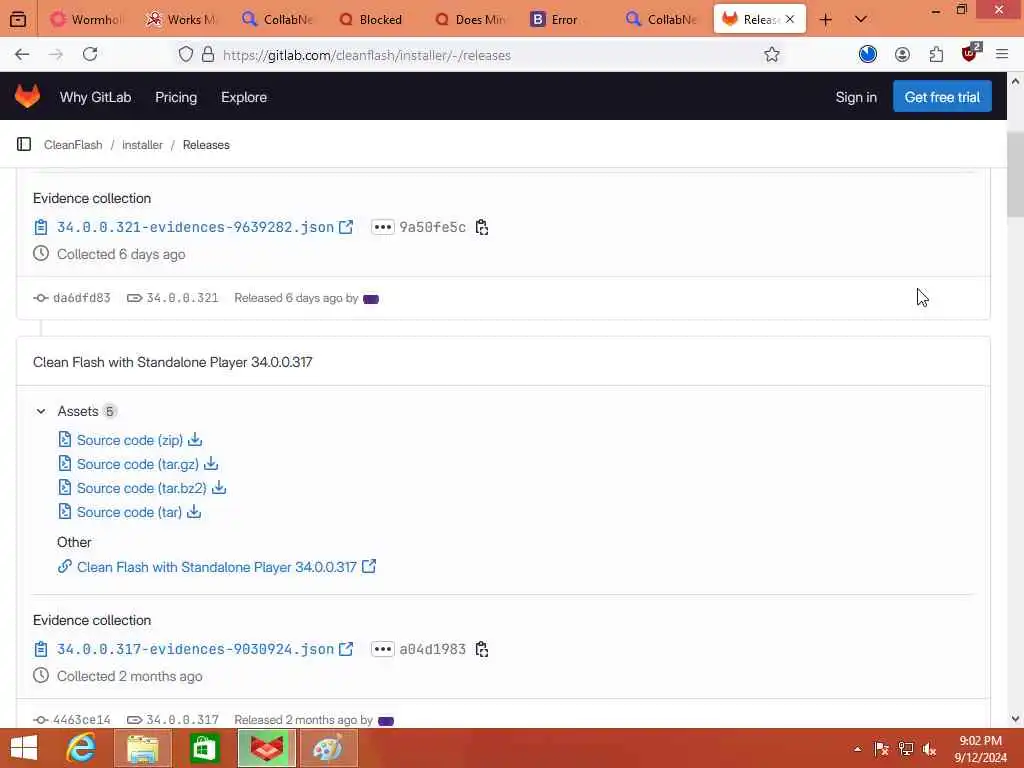Open the Firefox hamburger menu

coord(1002,55)
